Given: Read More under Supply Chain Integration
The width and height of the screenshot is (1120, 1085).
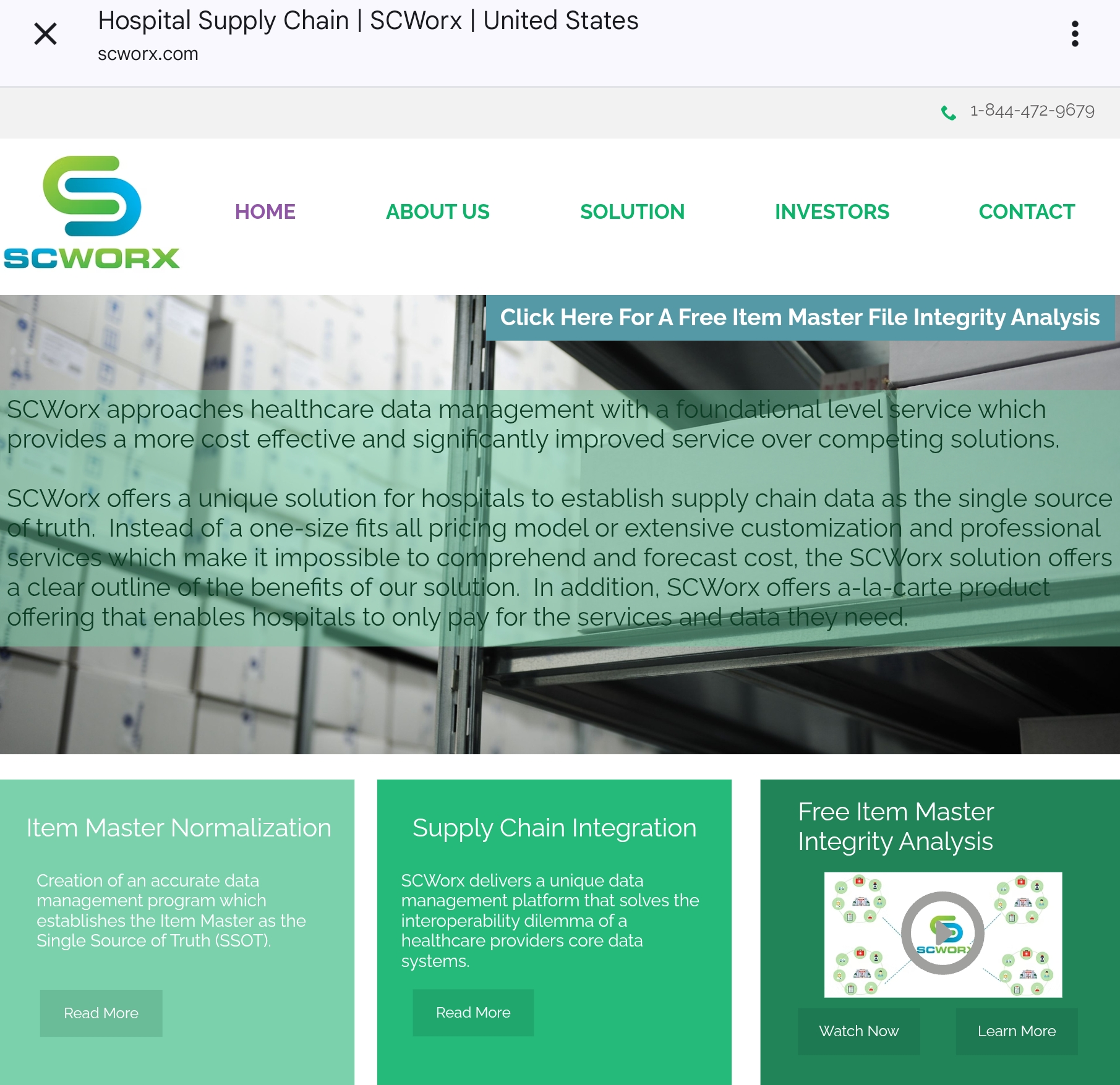Looking at the screenshot, I should coord(473,1012).
